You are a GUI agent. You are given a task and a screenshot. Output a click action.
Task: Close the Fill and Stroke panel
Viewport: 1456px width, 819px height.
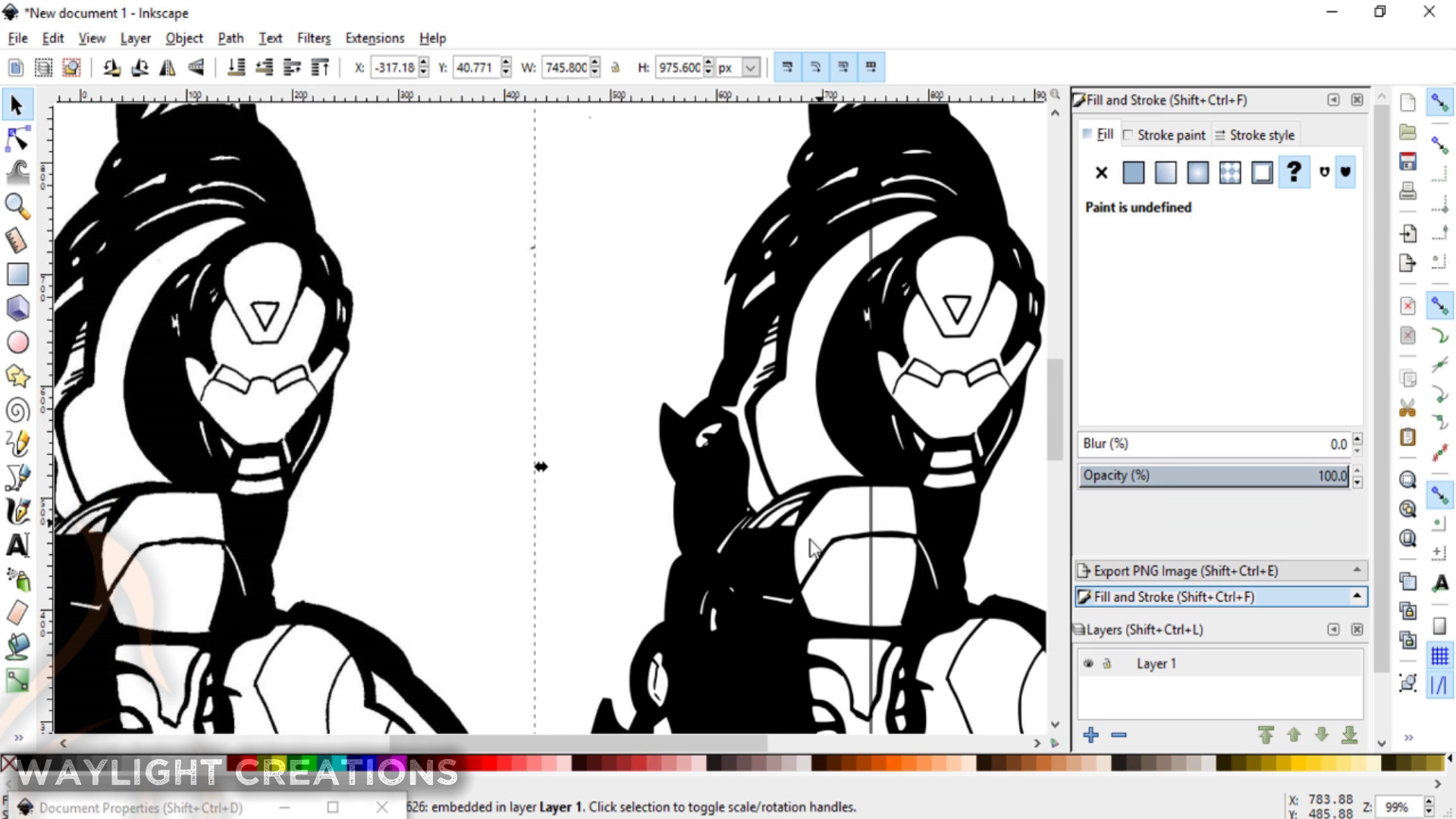pos(1357,100)
